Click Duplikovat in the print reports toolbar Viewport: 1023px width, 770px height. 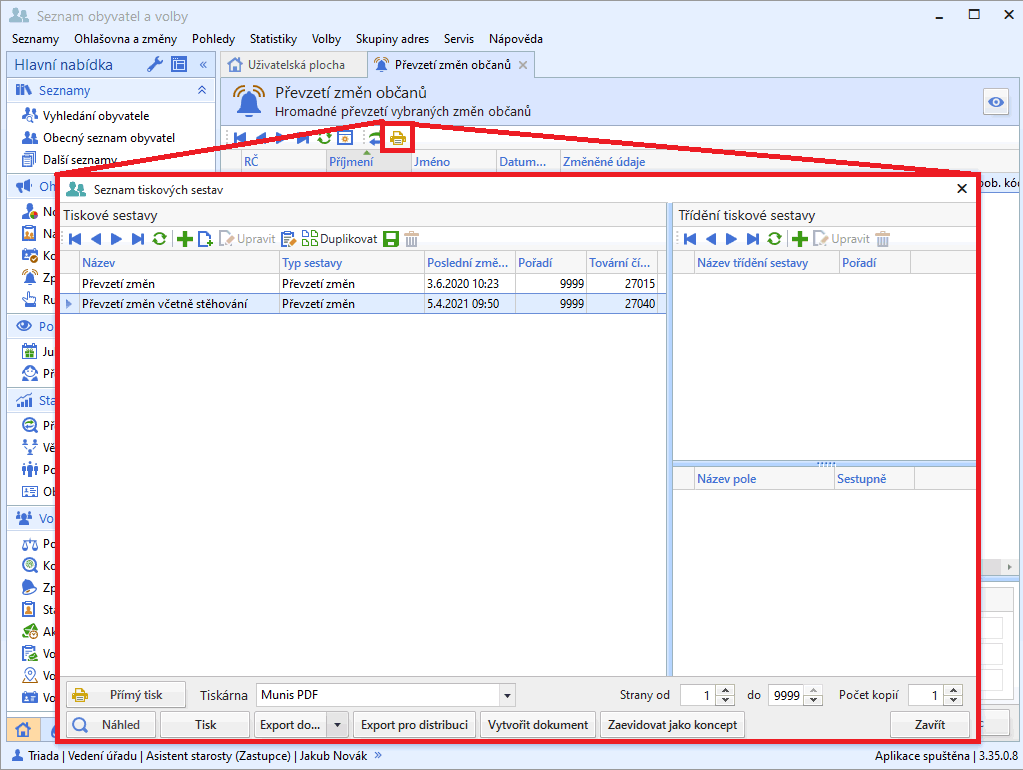tap(340, 239)
